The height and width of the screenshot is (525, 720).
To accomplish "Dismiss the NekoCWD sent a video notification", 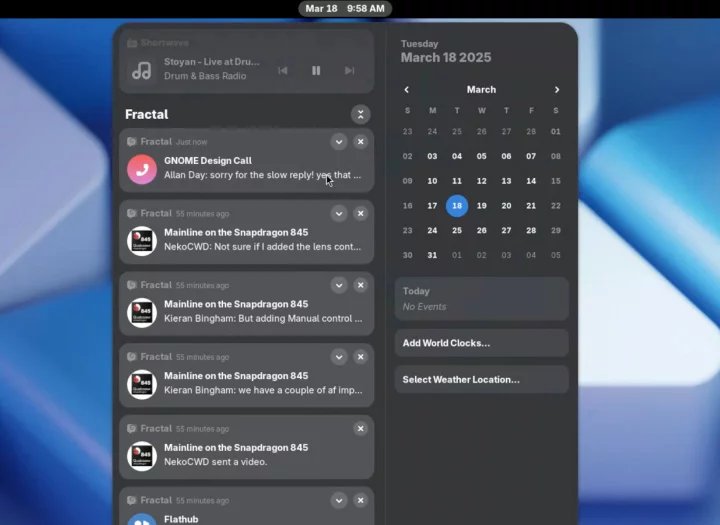I will coord(360,428).
